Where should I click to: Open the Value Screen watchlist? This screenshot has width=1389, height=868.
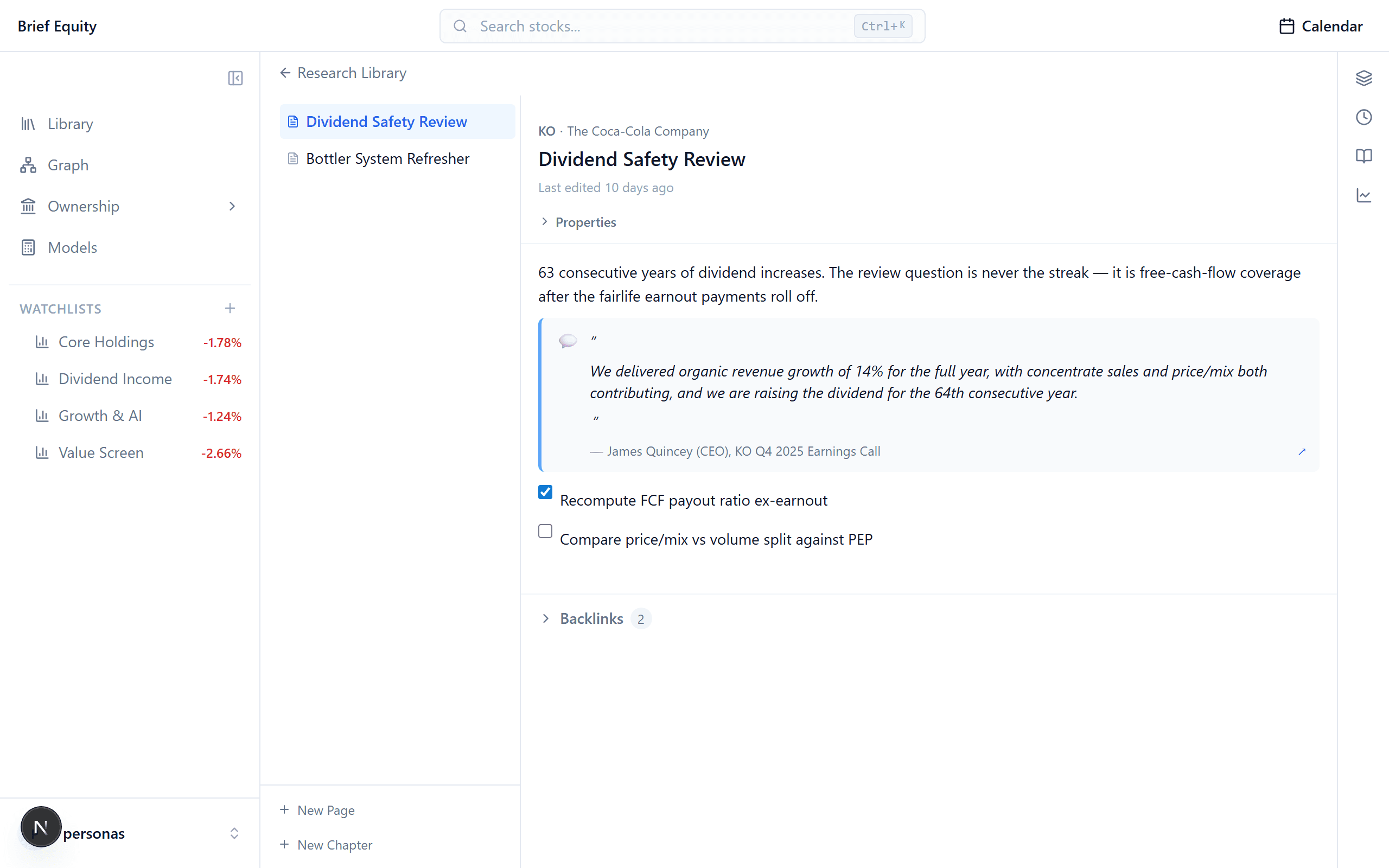138,453
